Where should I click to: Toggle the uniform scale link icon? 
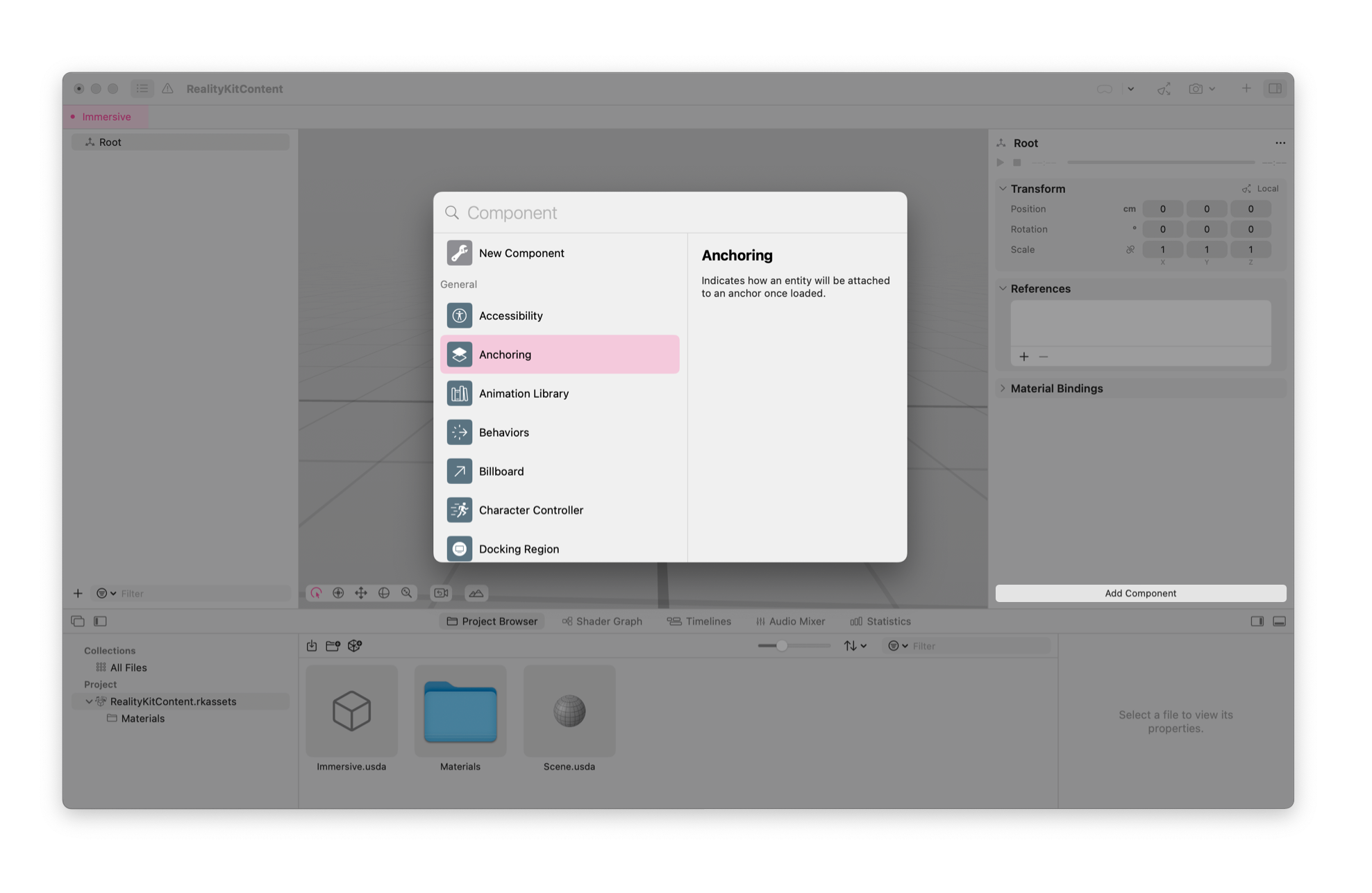click(x=1130, y=249)
